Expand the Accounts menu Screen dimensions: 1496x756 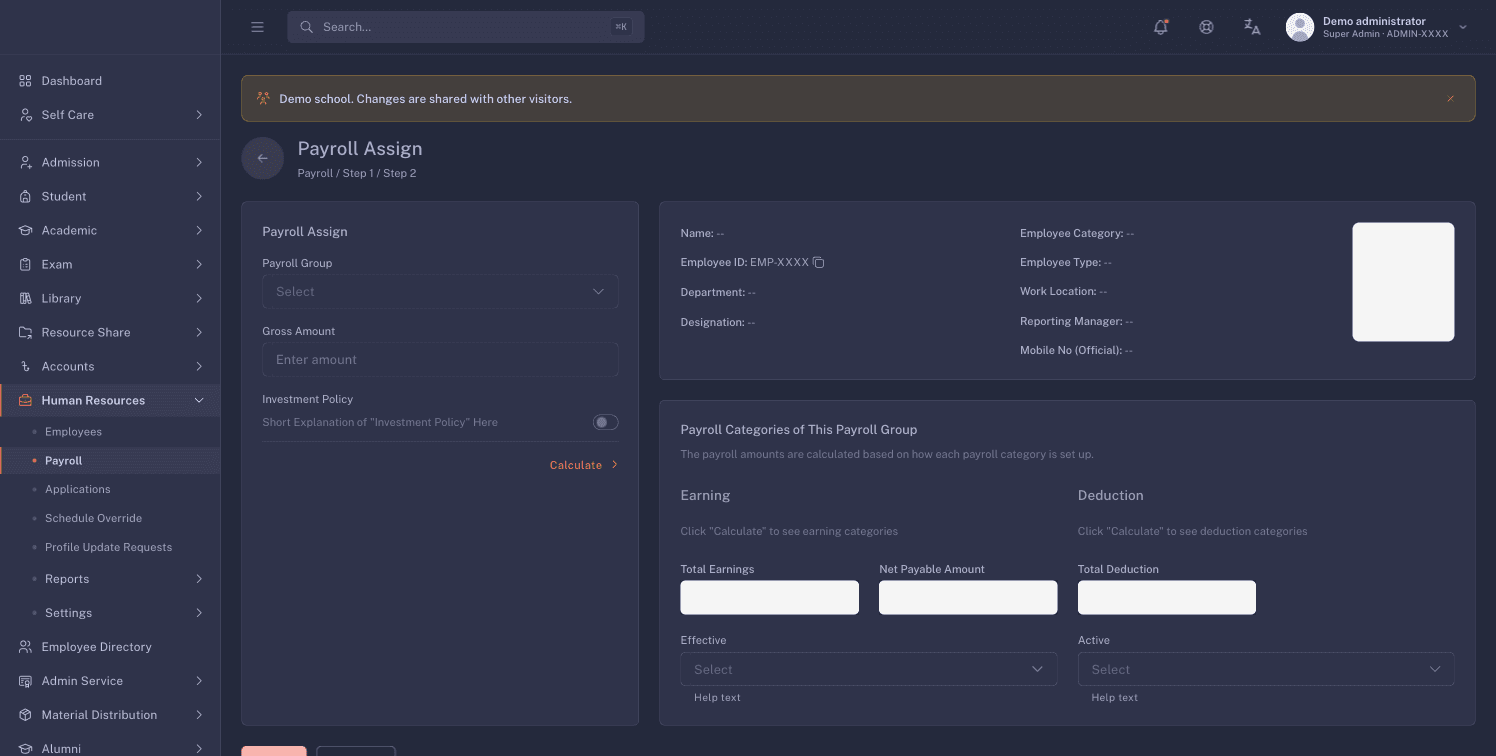(110, 367)
